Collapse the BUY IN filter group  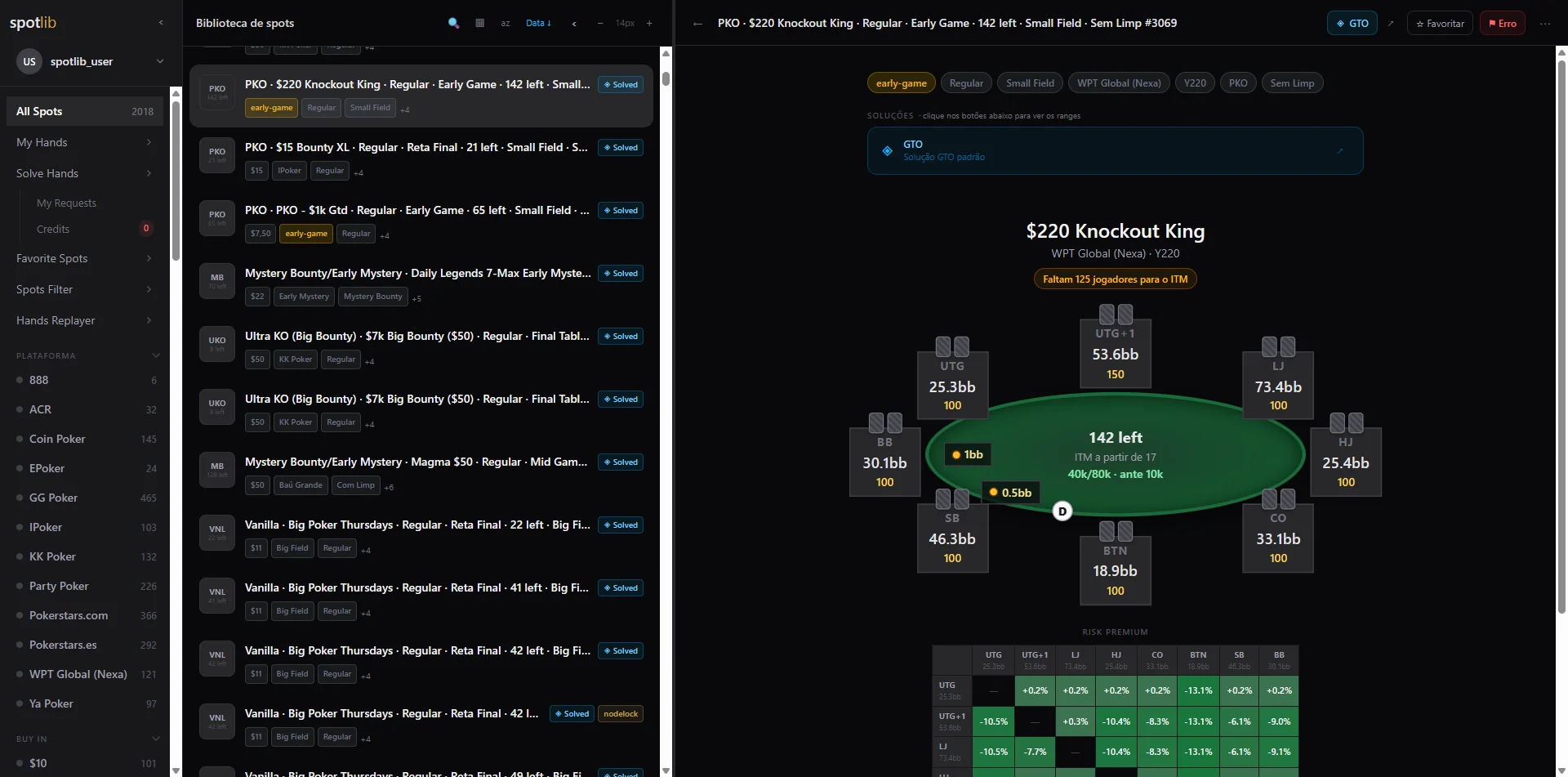coord(155,739)
